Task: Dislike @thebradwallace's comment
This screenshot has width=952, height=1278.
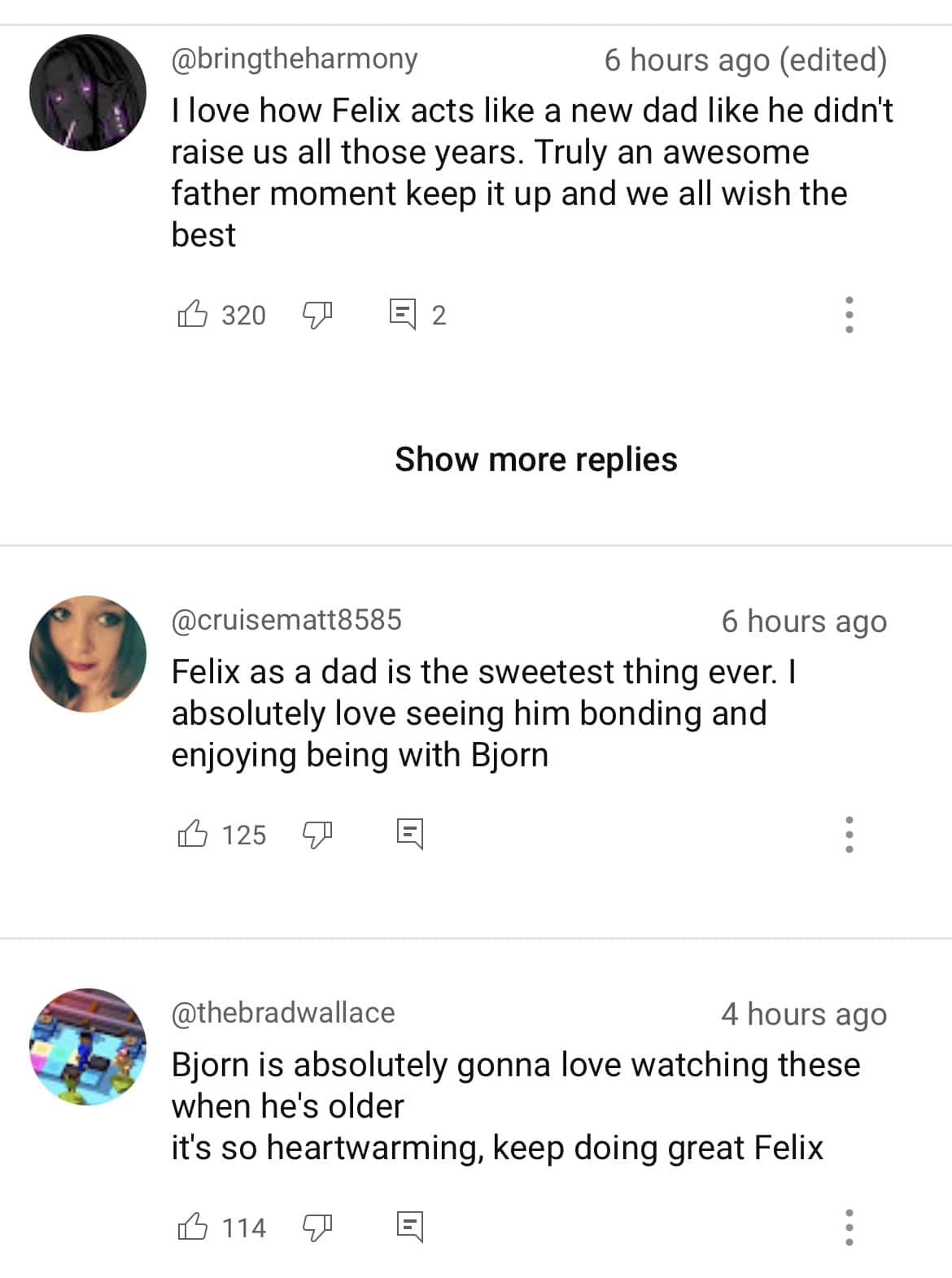Action: pos(317,1227)
